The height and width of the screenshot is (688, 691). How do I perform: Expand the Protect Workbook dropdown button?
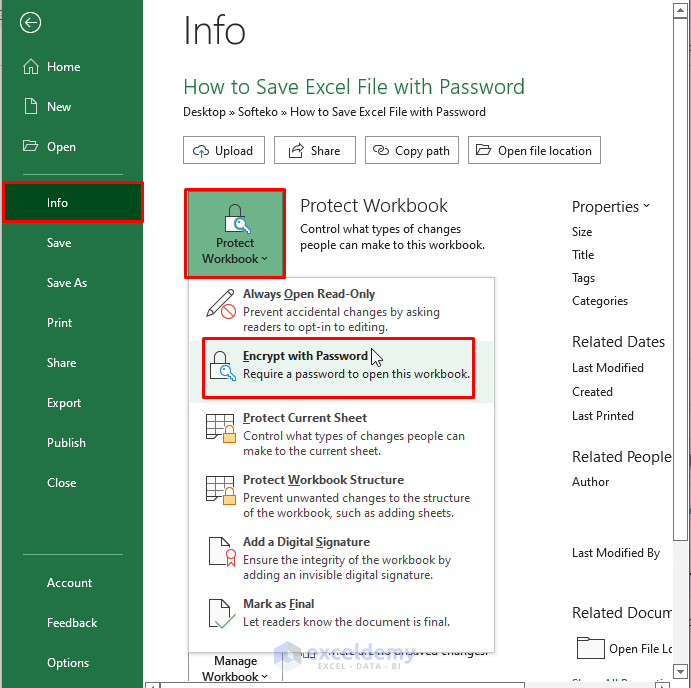tap(235, 234)
